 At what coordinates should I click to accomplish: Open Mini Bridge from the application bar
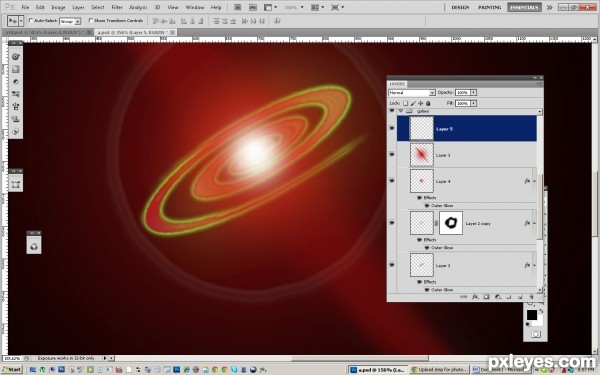(x=253, y=7)
